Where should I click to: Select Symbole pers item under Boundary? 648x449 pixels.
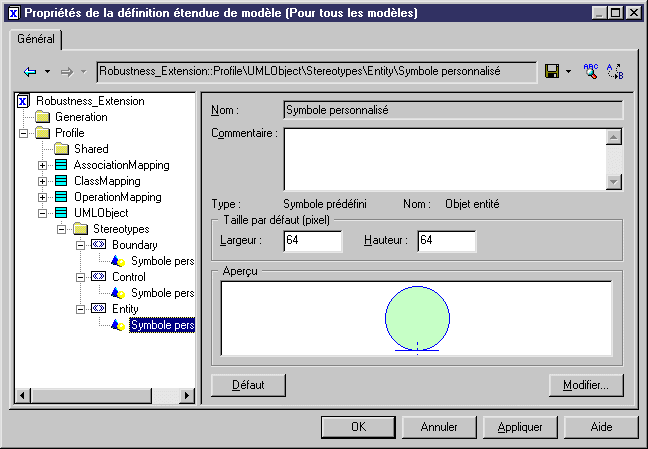pos(162,261)
